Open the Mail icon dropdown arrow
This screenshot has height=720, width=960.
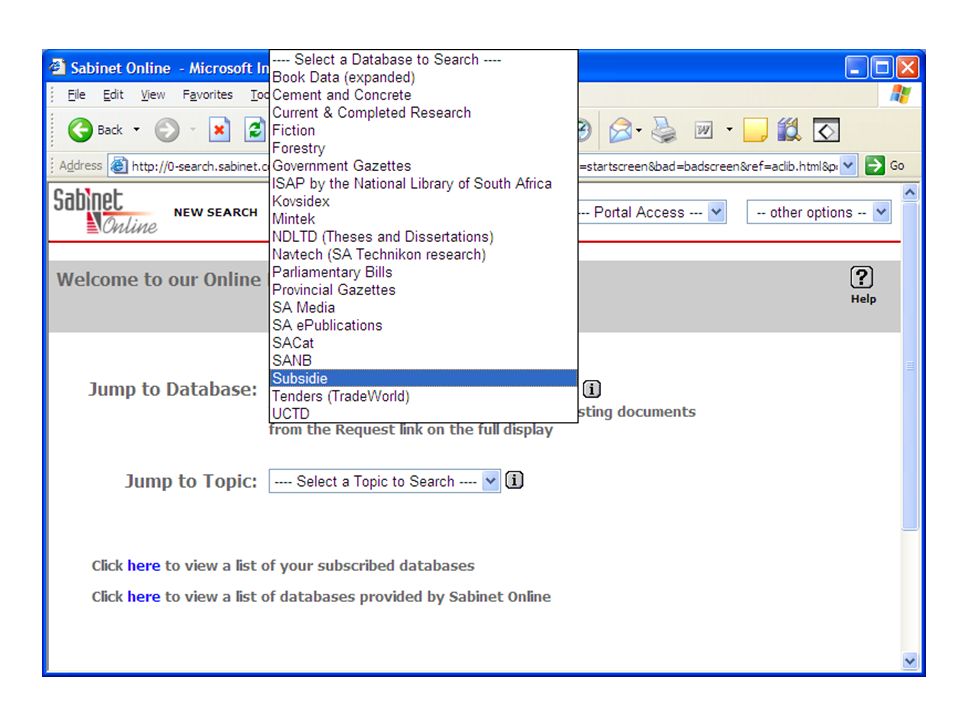click(639, 130)
